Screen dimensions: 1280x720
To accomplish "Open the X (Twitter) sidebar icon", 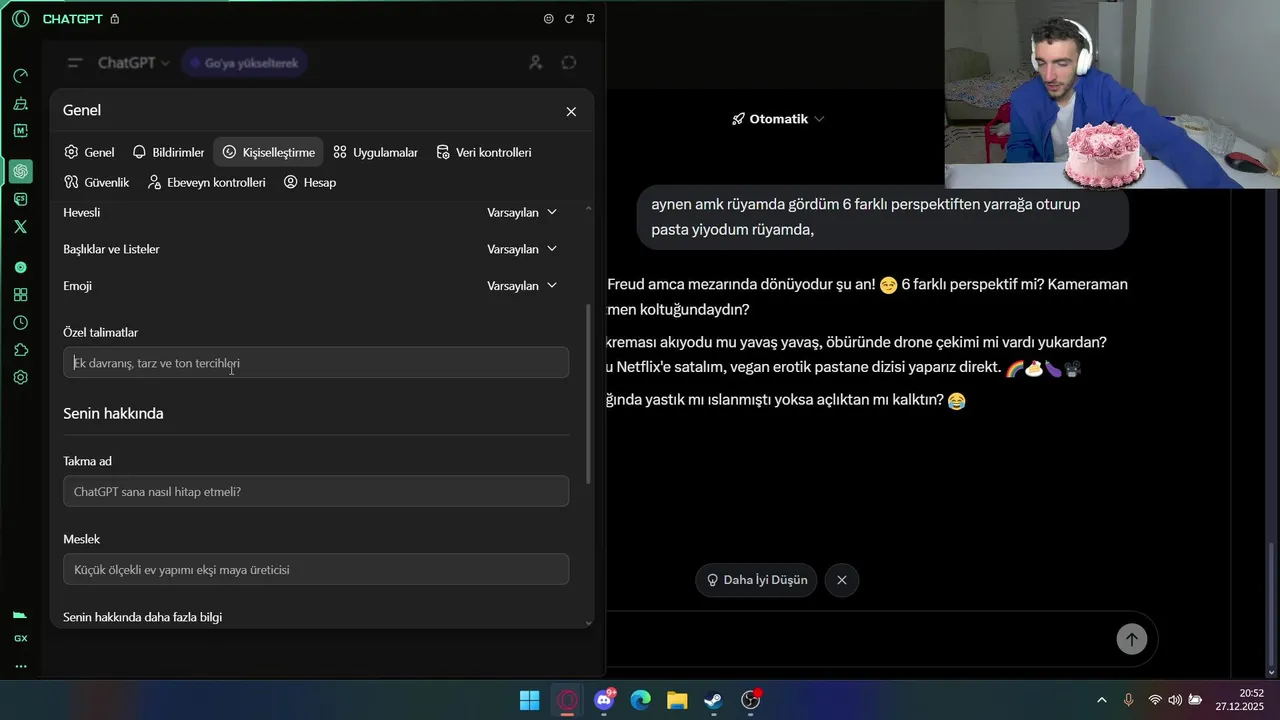I will pyautogui.click(x=20, y=227).
